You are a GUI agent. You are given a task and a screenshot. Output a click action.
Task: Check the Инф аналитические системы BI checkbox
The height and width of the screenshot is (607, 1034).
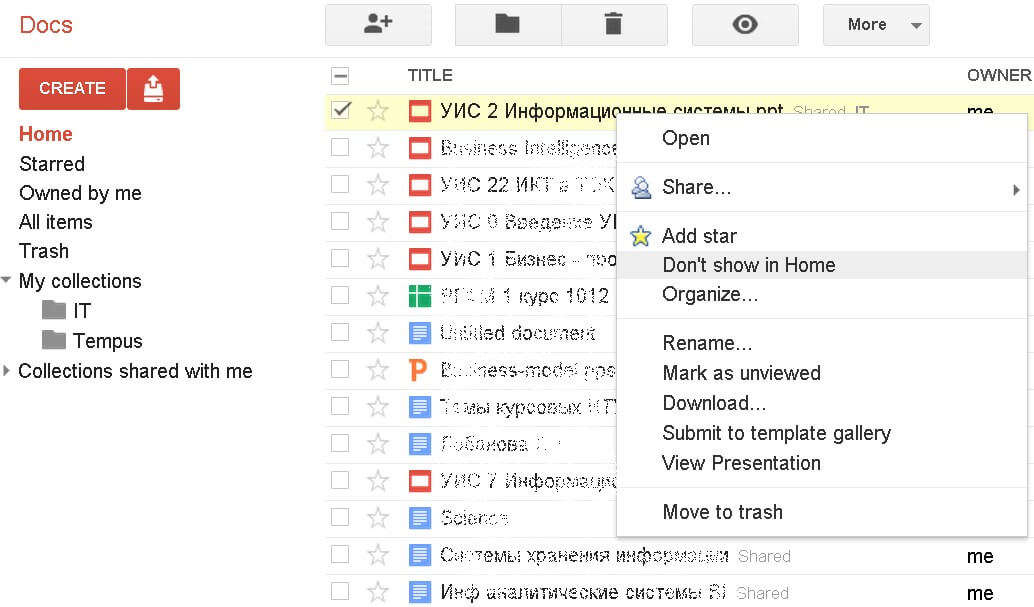[x=340, y=591]
